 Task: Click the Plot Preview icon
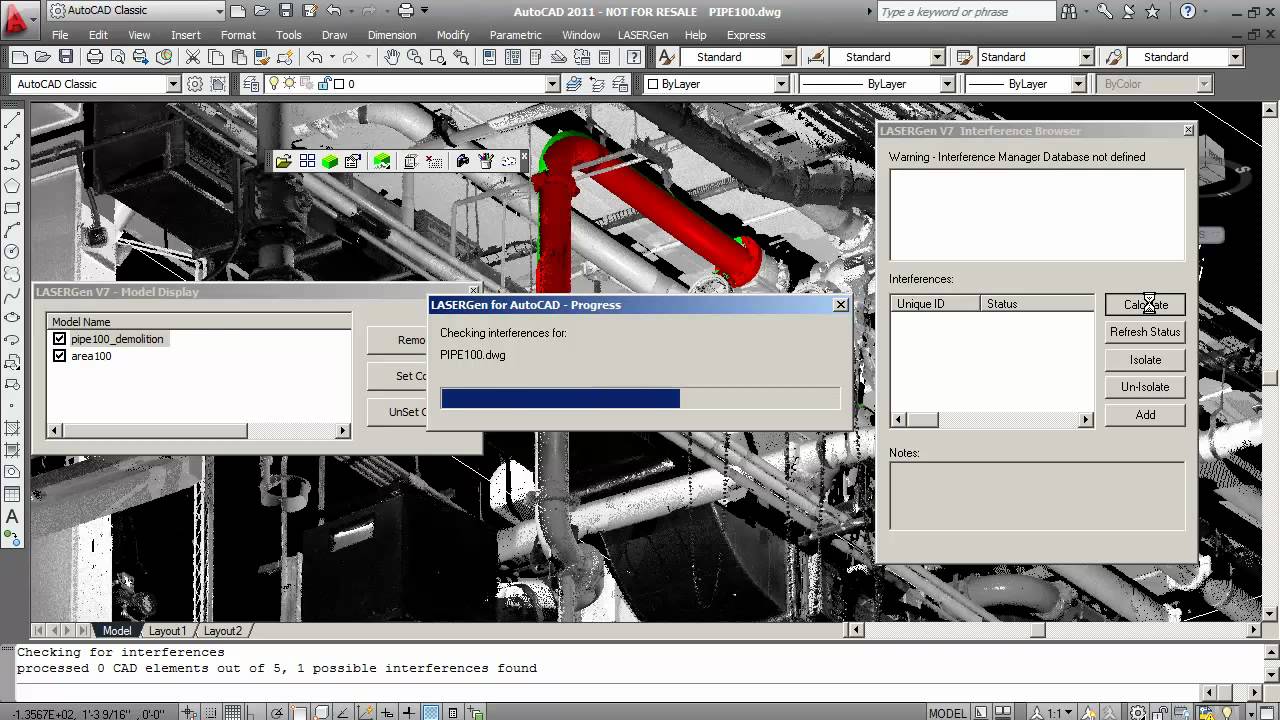(118, 57)
